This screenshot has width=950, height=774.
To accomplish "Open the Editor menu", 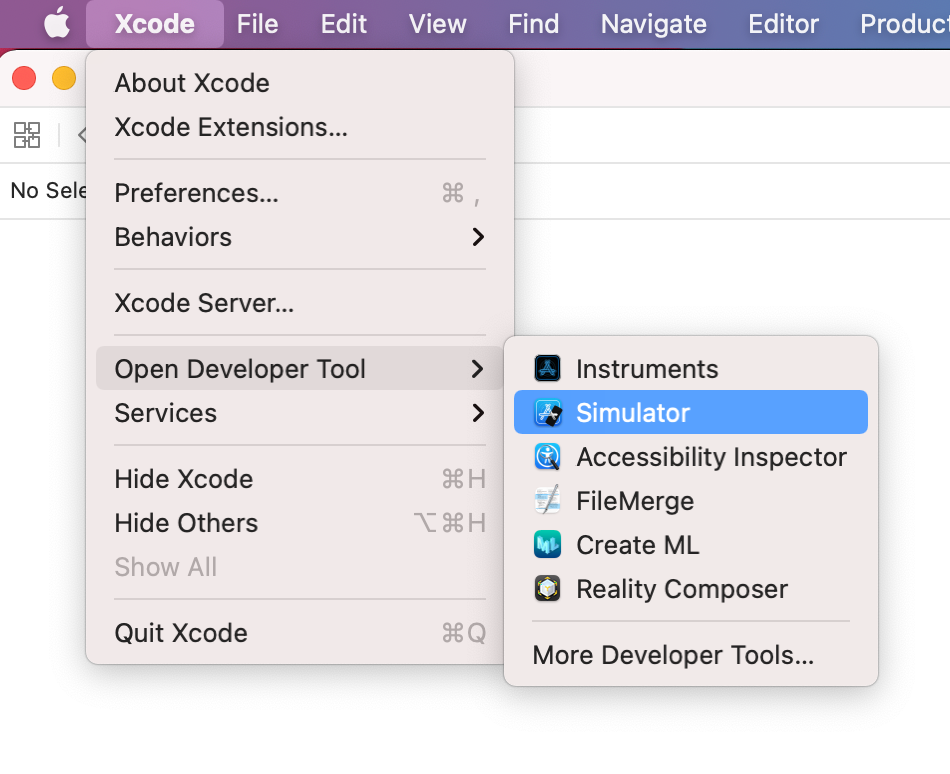I will (x=783, y=23).
